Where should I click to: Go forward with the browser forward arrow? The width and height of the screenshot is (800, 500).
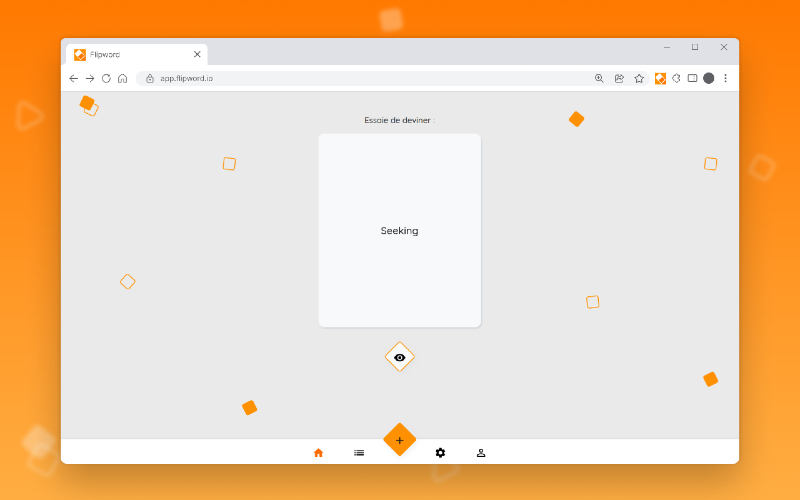tap(90, 79)
